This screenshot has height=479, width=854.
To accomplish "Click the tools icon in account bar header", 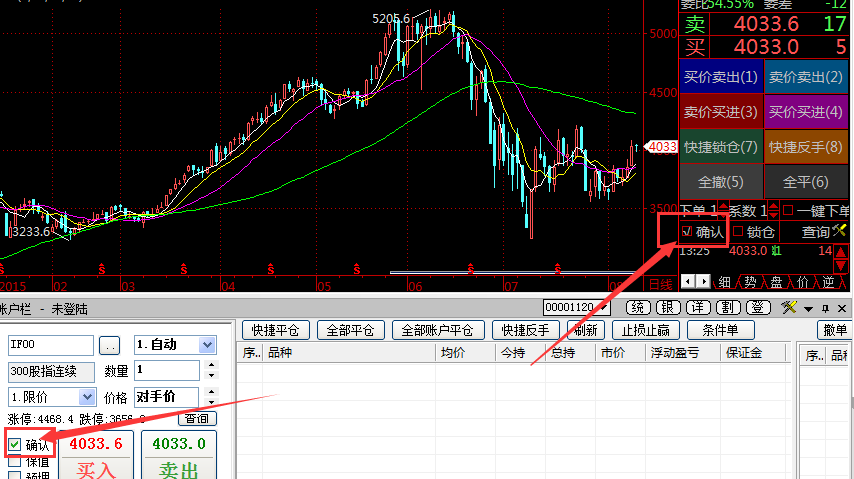I will pos(789,307).
